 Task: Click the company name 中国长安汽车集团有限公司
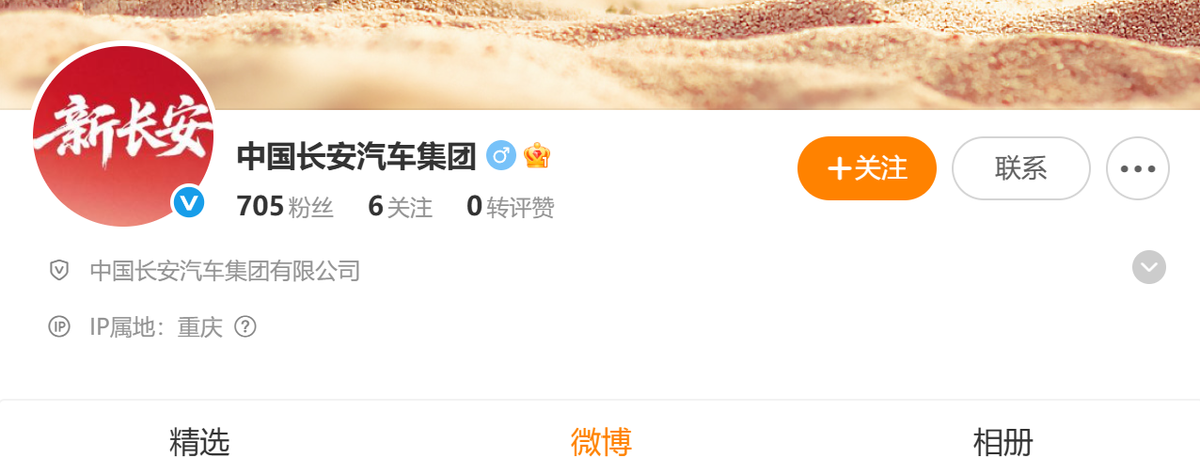click(225, 271)
